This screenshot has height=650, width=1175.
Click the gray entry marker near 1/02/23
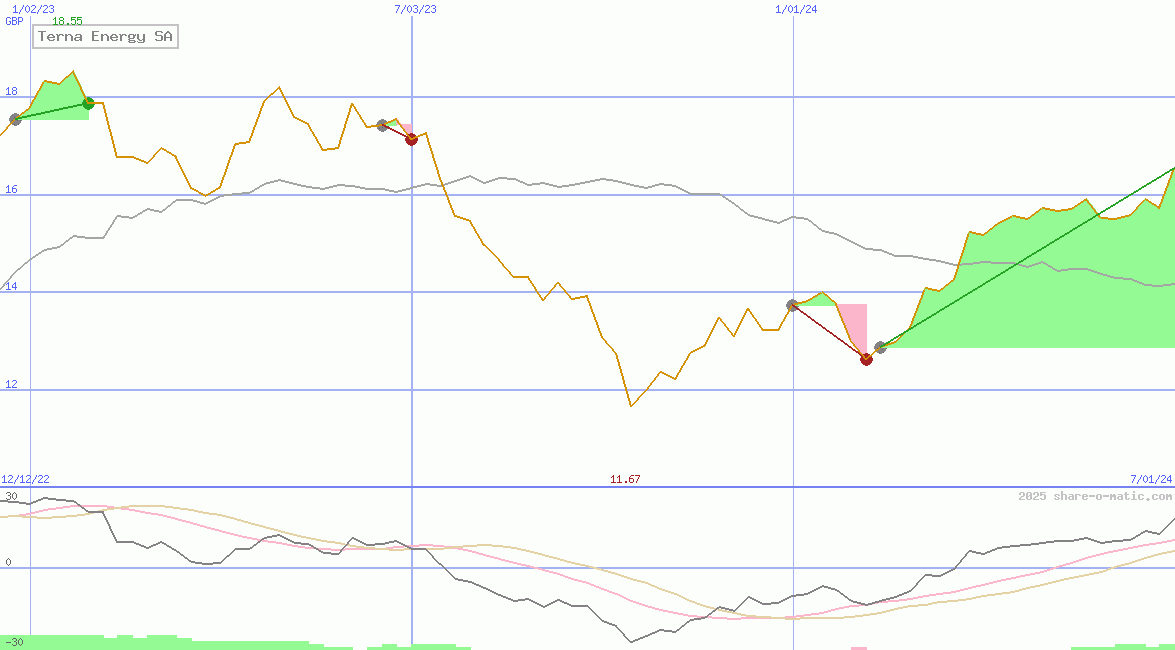(x=15, y=120)
